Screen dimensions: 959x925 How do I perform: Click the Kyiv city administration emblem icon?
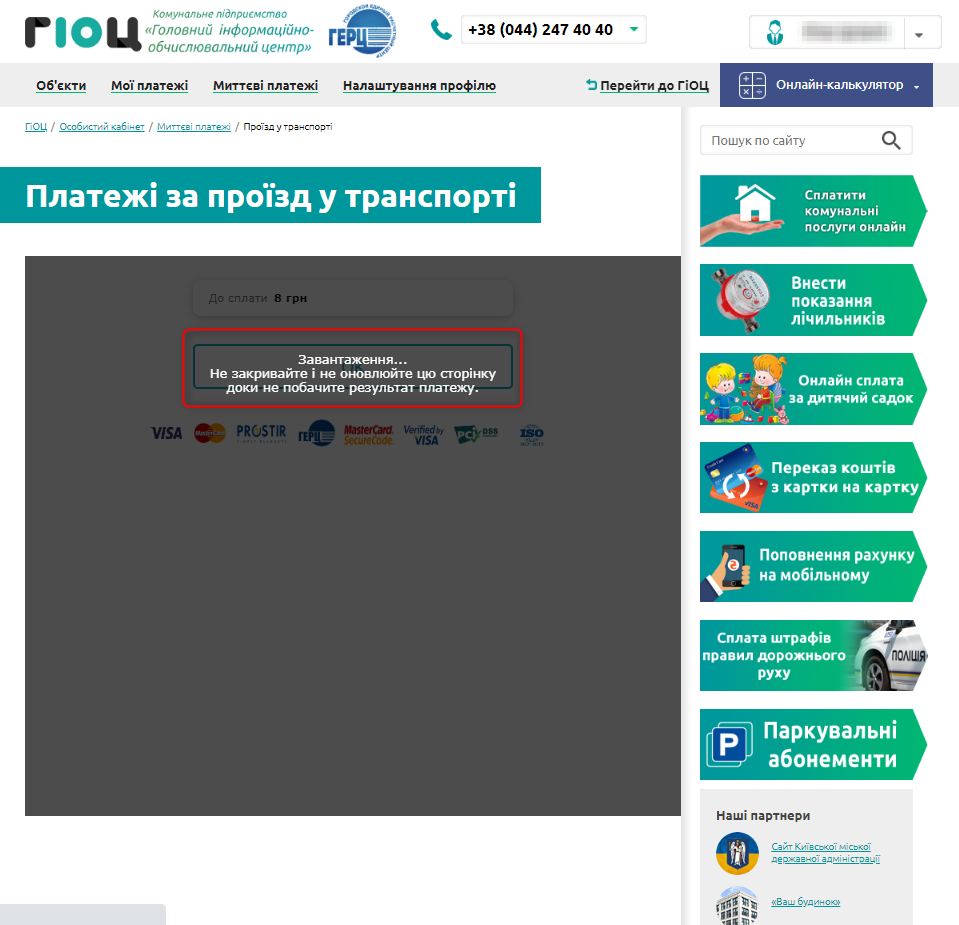[x=737, y=853]
